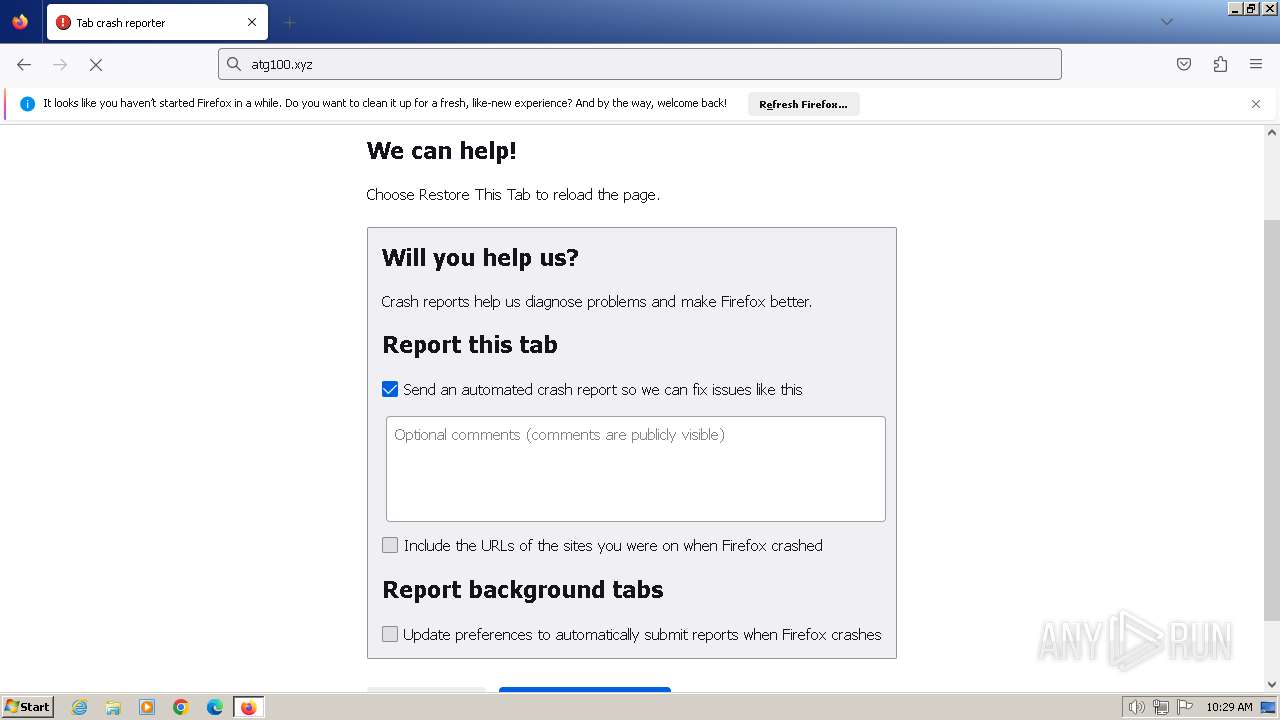The height and width of the screenshot is (720, 1280).
Task: Uncheck Send an automated crash report
Action: tap(390, 389)
